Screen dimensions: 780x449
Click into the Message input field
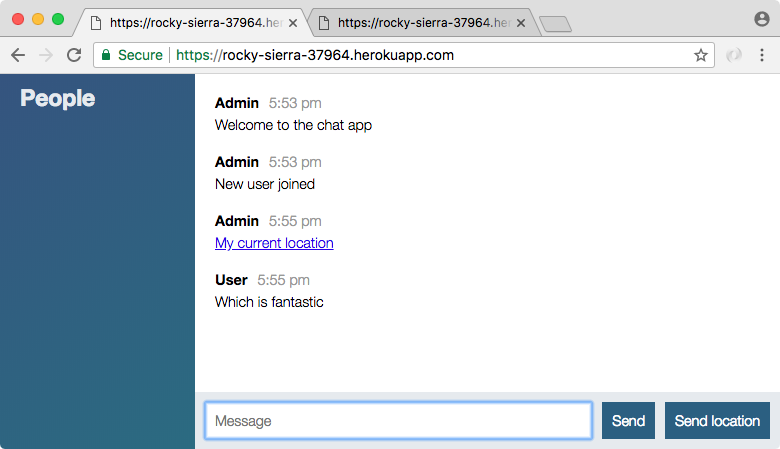pyautogui.click(x=398, y=421)
